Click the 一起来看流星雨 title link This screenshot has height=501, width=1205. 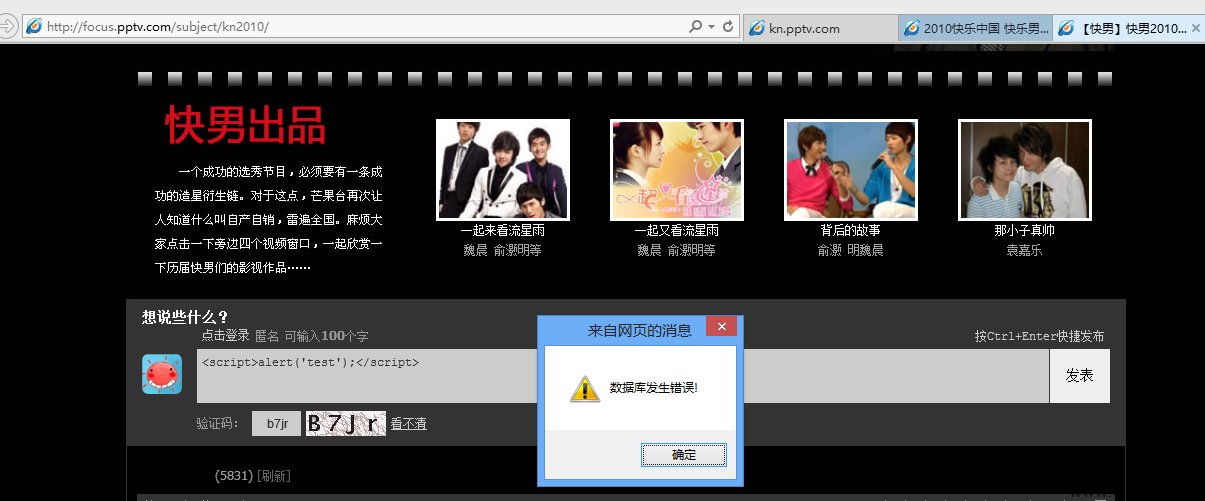(x=503, y=231)
